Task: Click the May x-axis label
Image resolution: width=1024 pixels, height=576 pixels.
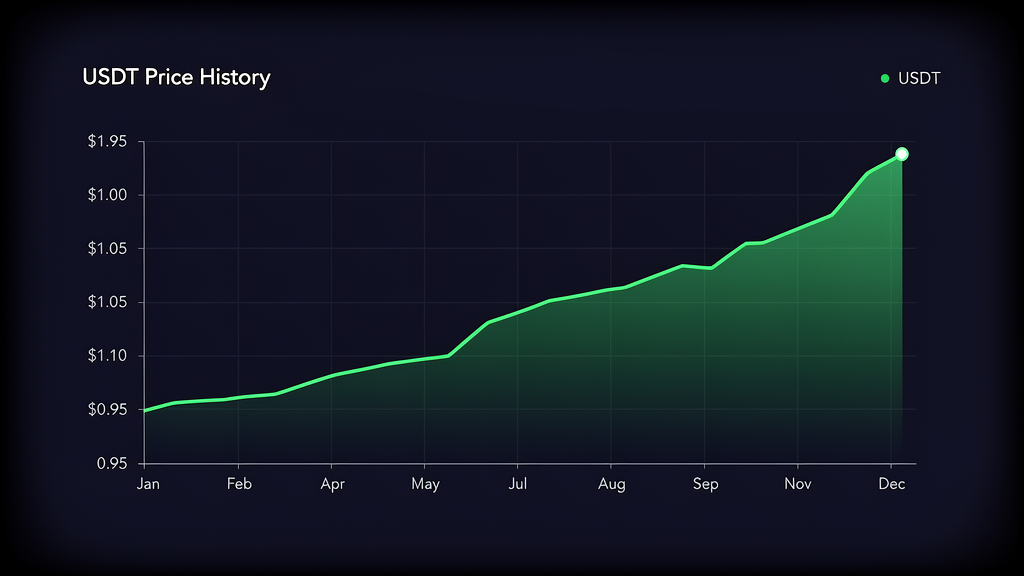Action: coord(425,485)
